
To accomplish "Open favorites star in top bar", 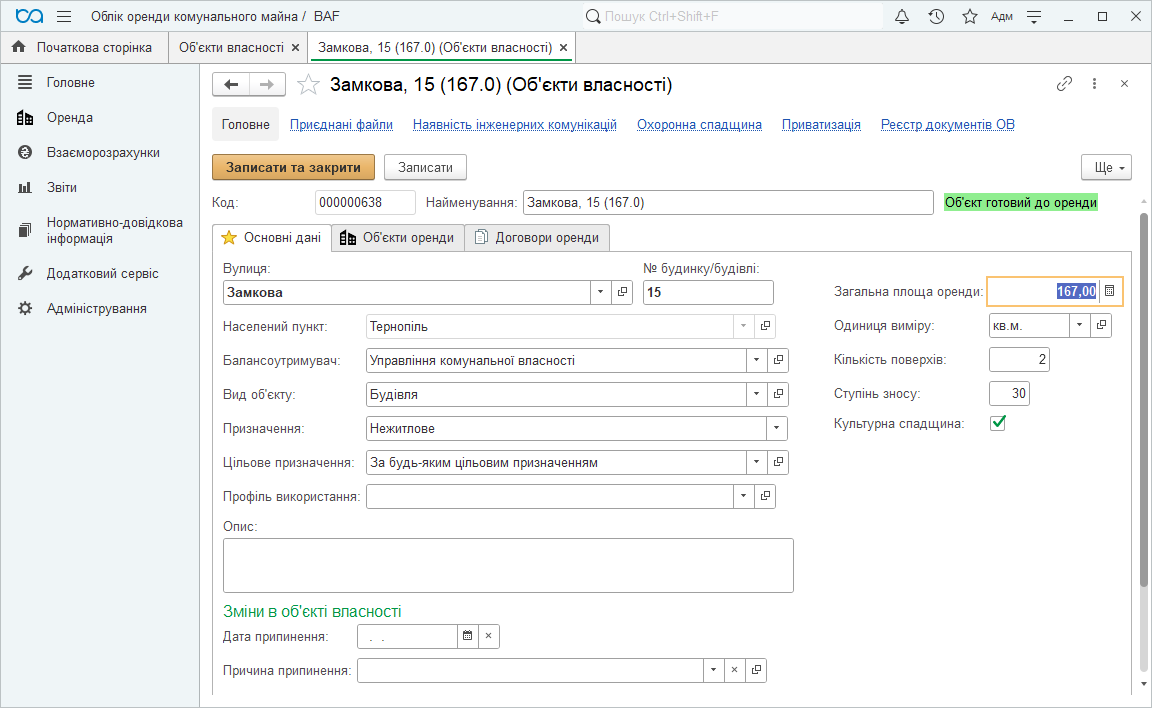I will [x=969, y=17].
